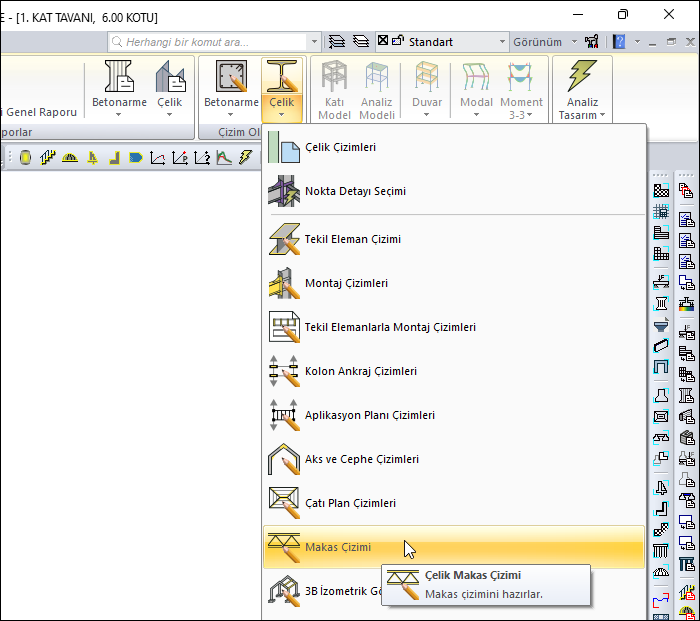Click the red-blue profile section icon
700x621 pixels.
point(661,601)
